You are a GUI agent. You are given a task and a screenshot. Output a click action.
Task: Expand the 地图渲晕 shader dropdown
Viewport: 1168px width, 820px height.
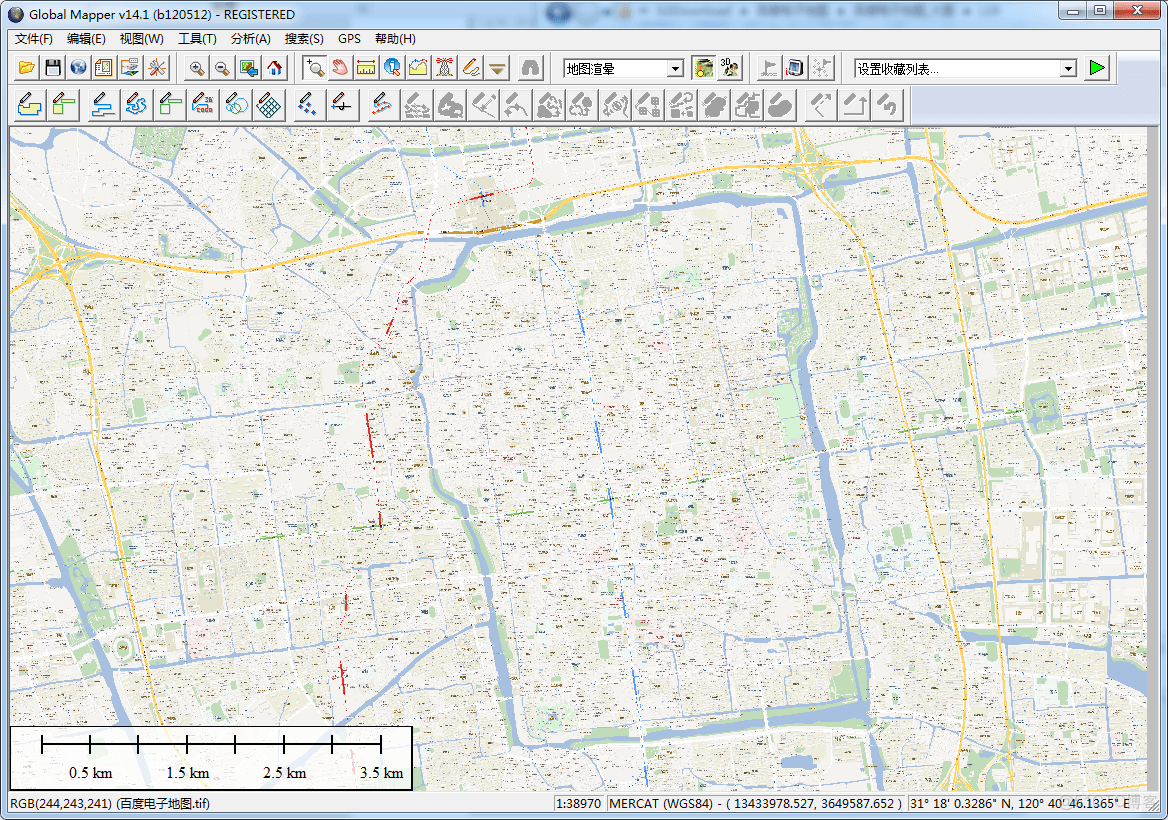[x=676, y=69]
